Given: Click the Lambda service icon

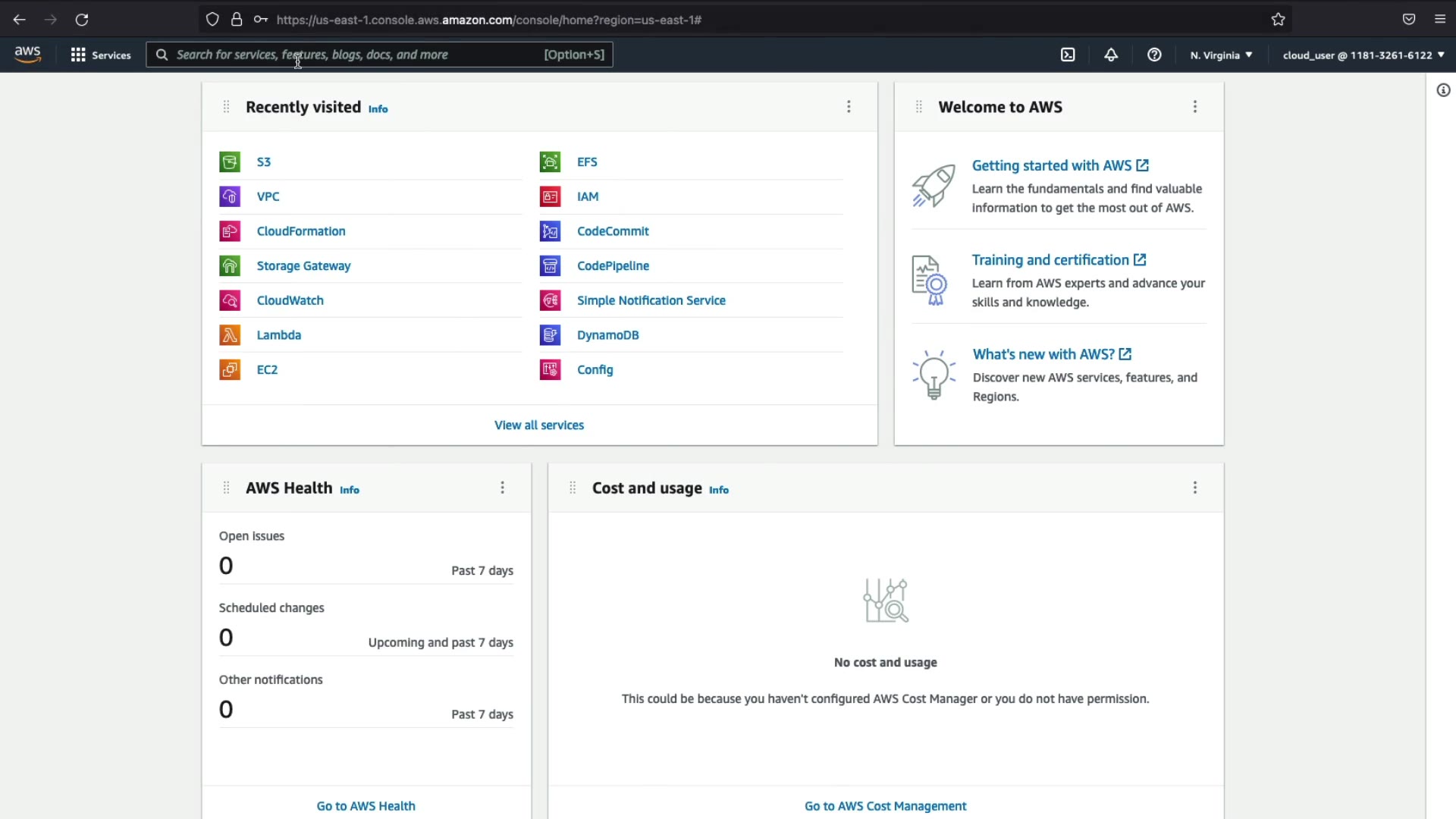Looking at the screenshot, I should [x=230, y=335].
